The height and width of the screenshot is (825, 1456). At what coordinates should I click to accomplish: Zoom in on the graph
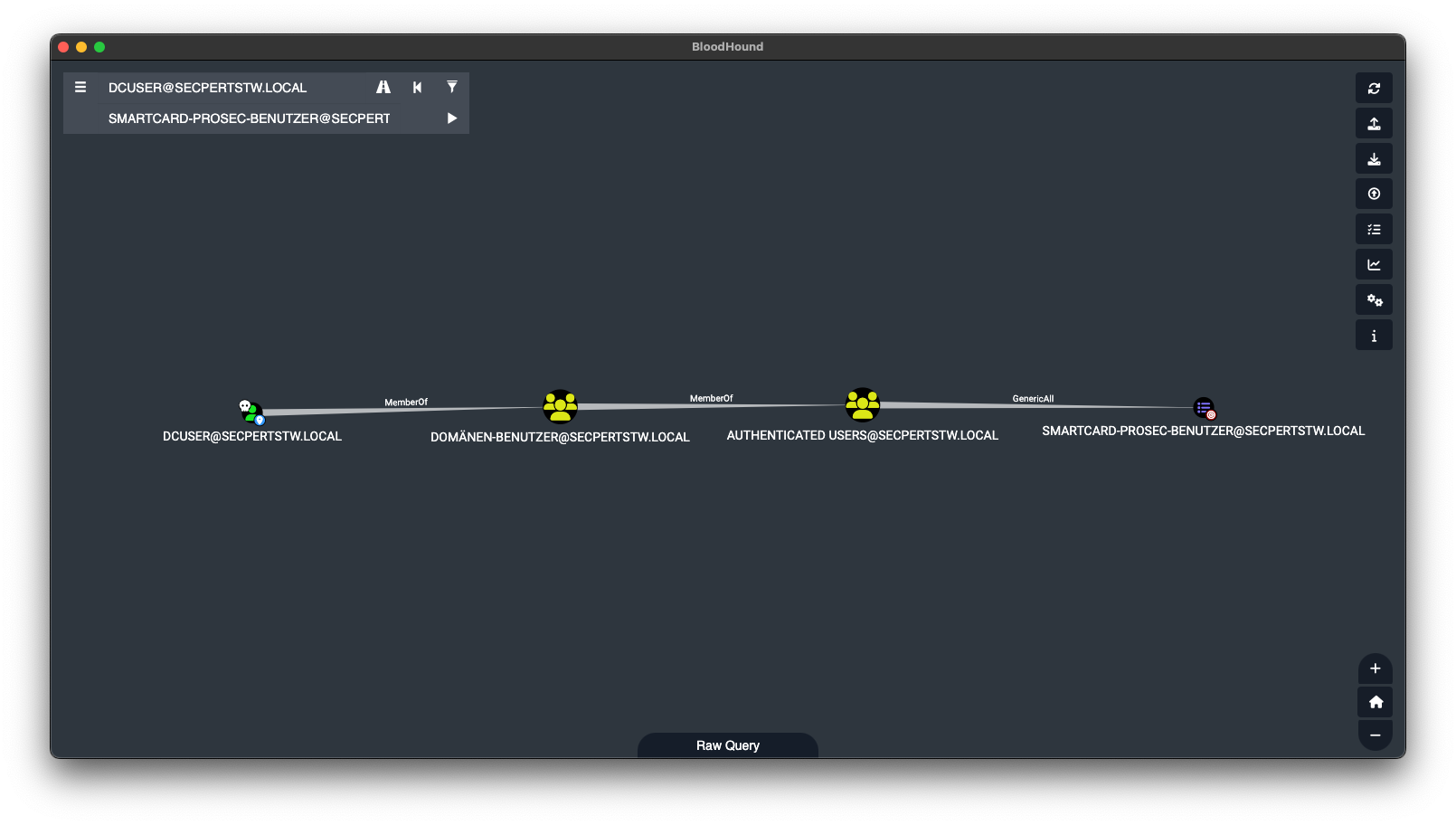[1375, 669]
